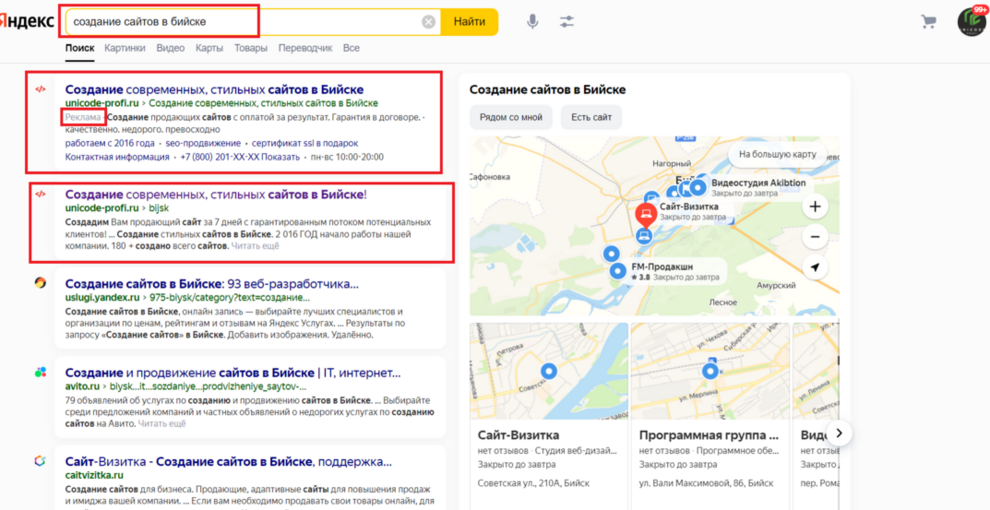This screenshot has width=990, height=510.
Task: Click the Yandex logo
Action: click(x=27, y=21)
